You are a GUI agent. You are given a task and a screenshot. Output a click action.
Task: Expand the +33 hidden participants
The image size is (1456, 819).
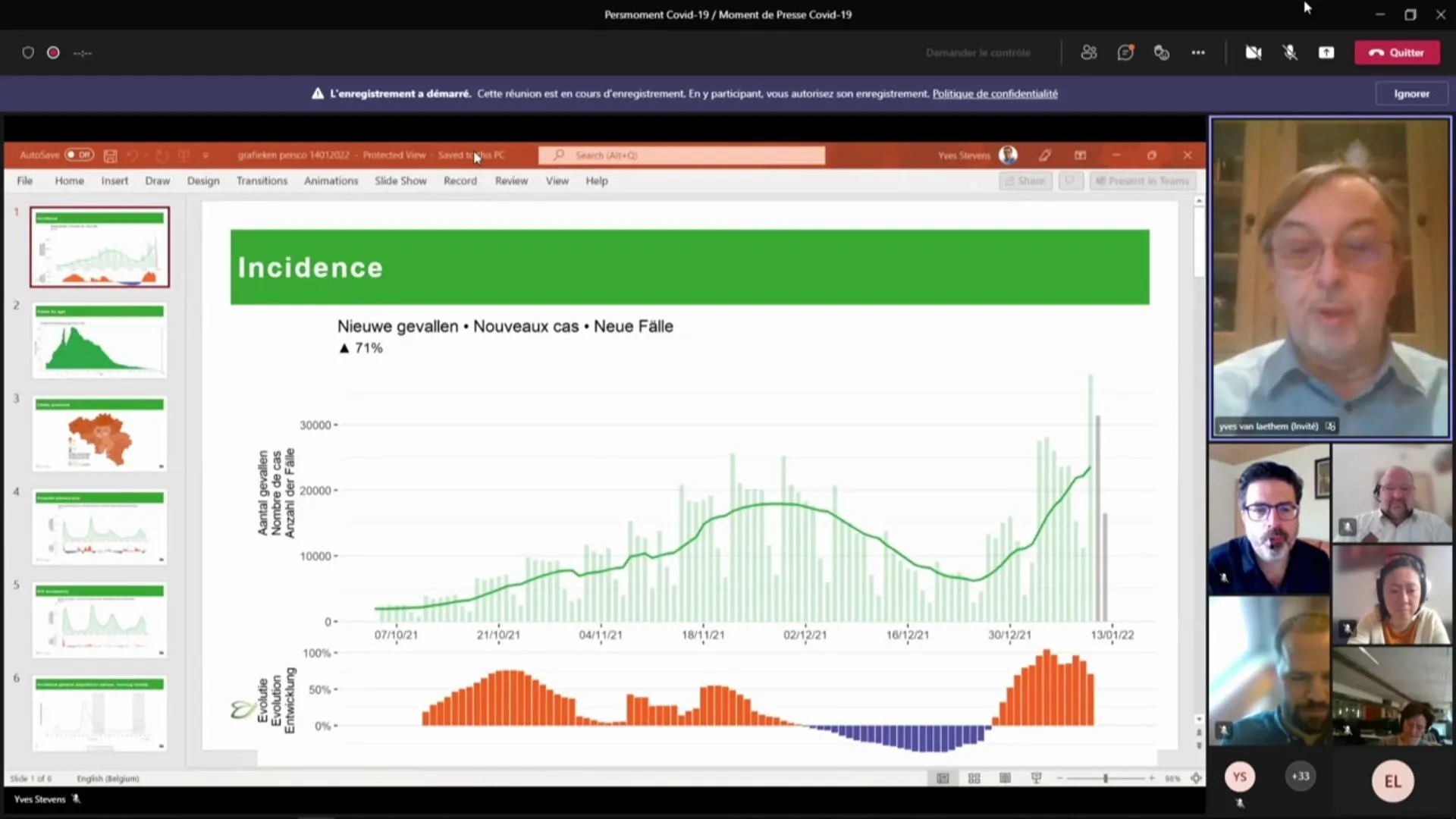[x=1300, y=777]
